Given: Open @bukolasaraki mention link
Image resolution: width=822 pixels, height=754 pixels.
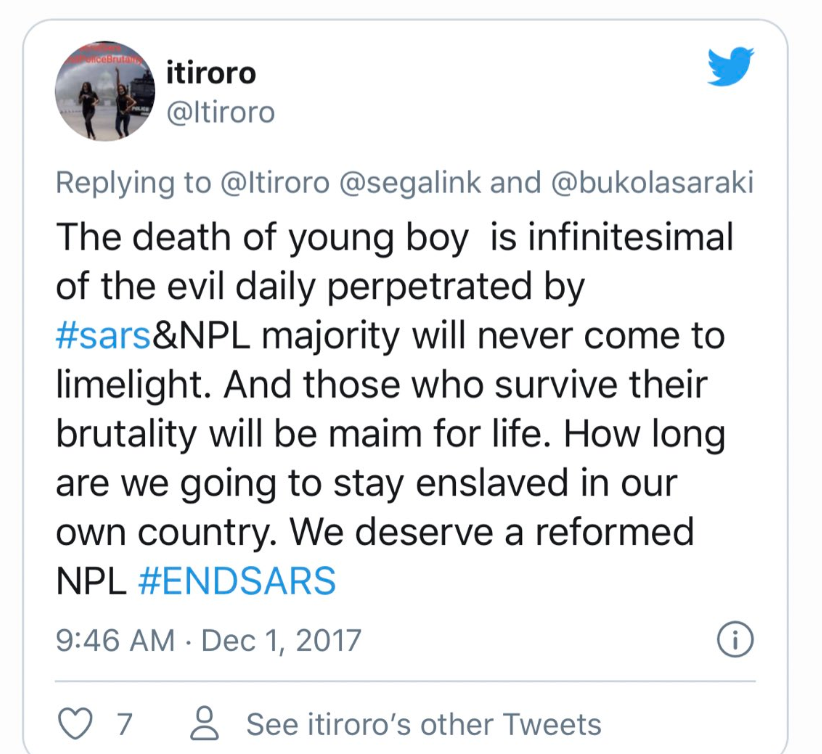Looking at the screenshot, I should pos(653,182).
